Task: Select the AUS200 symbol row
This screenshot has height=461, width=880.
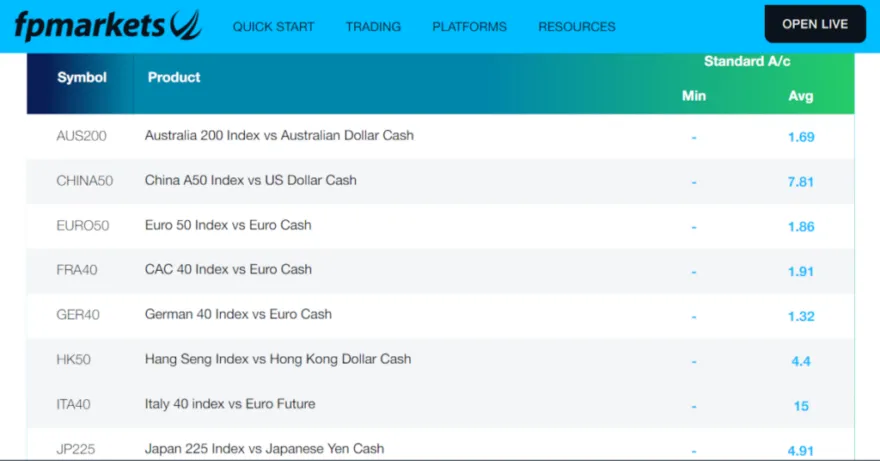Action: pyautogui.click(x=81, y=135)
